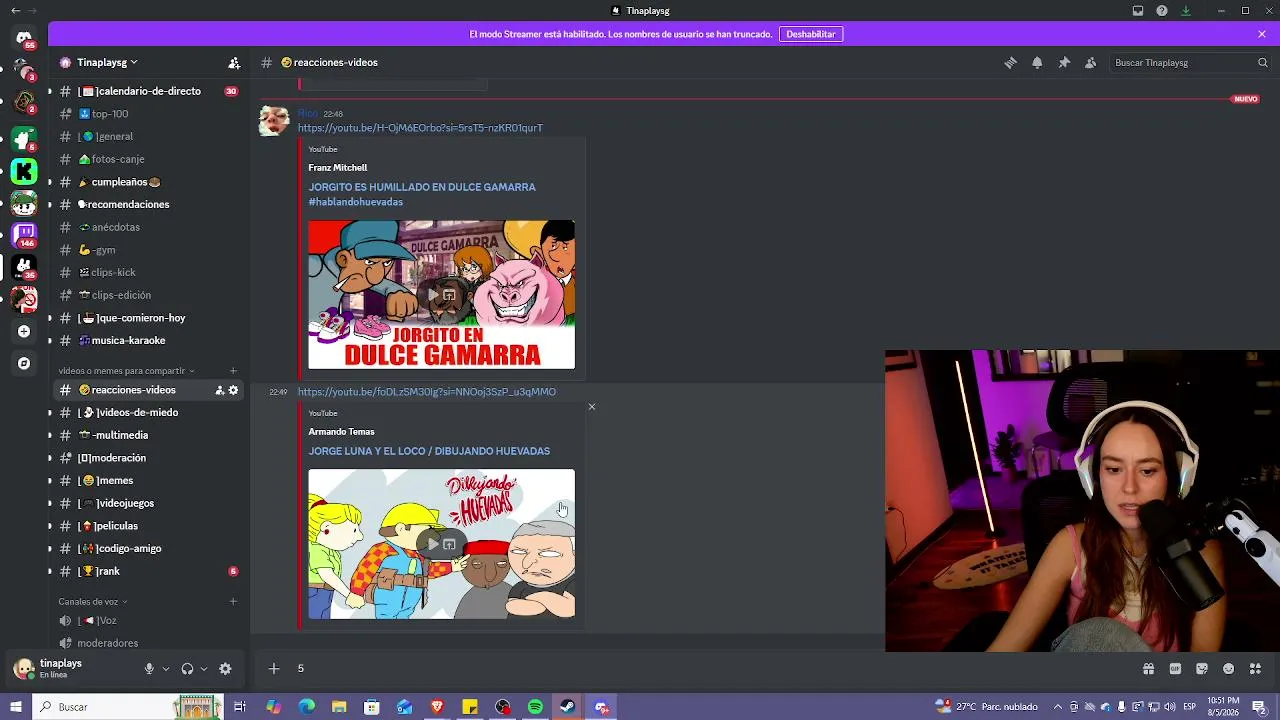
Task: Switch to the clips-kick channel
Action: (148, 273)
